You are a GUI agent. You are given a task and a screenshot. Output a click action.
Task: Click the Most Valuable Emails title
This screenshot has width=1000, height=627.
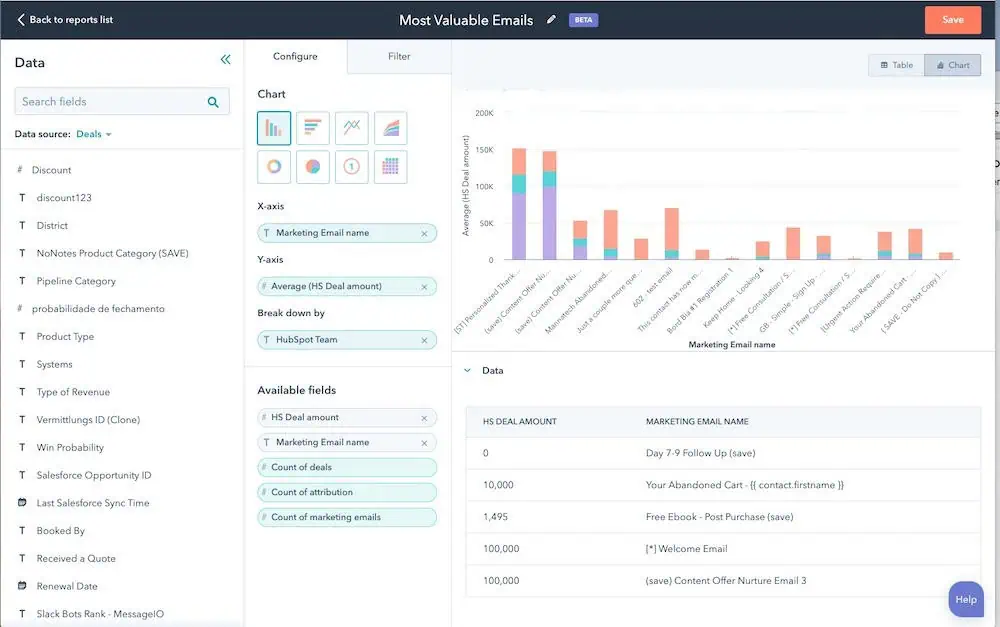[466, 20]
